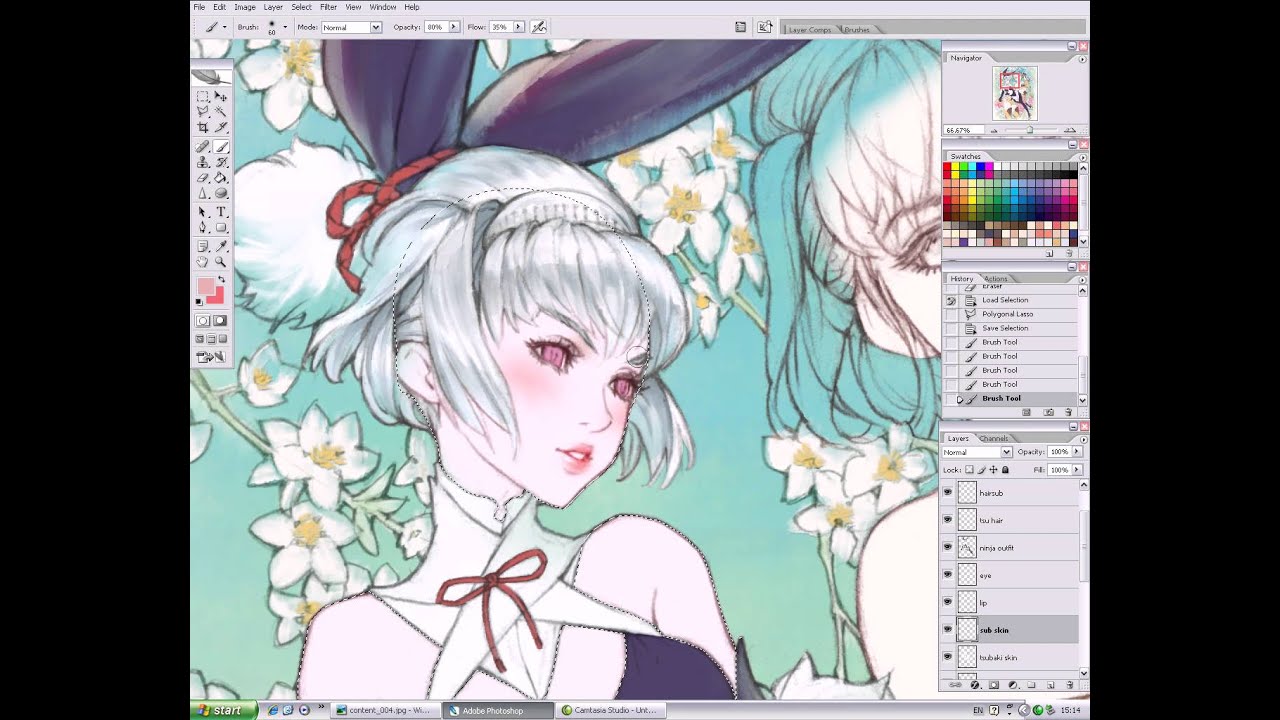Select the Clone Stamp tool
Viewport: 1280px width, 720px height.
pyautogui.click(x=203, y=162)
